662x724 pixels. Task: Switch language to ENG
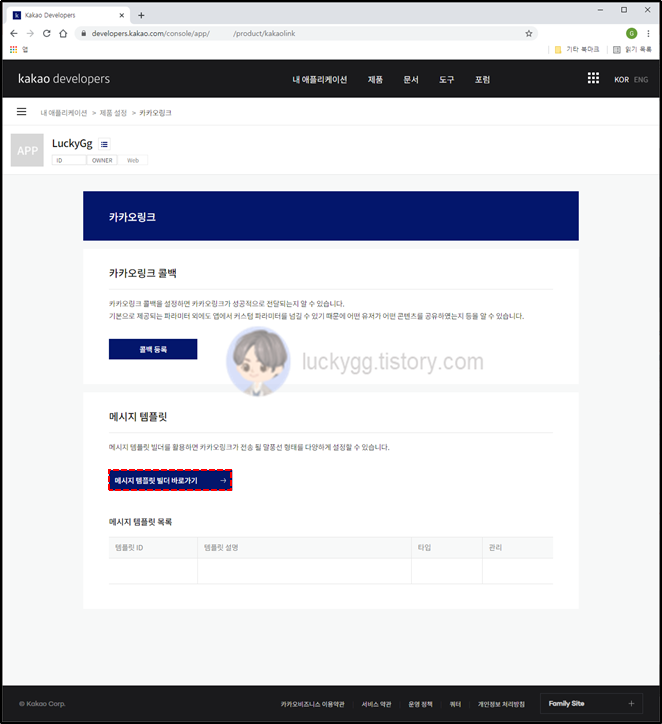641,79
